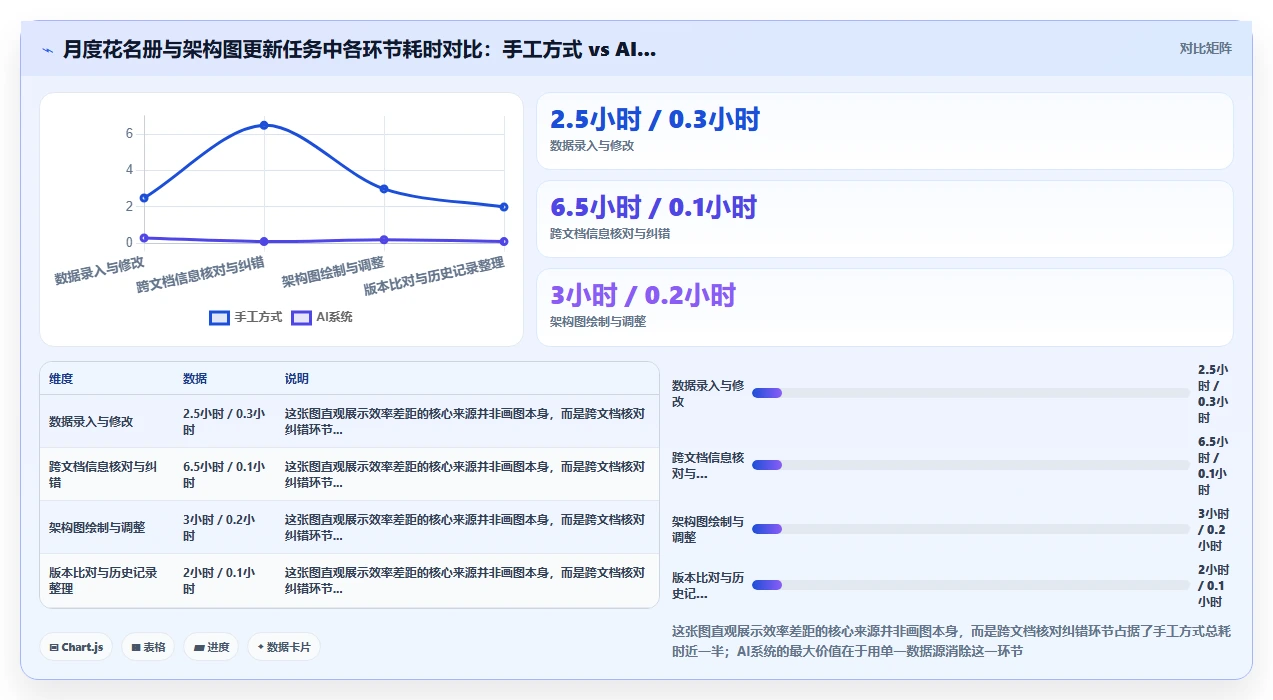This screenshot has height=700, width=1273.
Task: Click the 3小时 / 0.2小时 stat card
Action: click(x=885, y=307)
